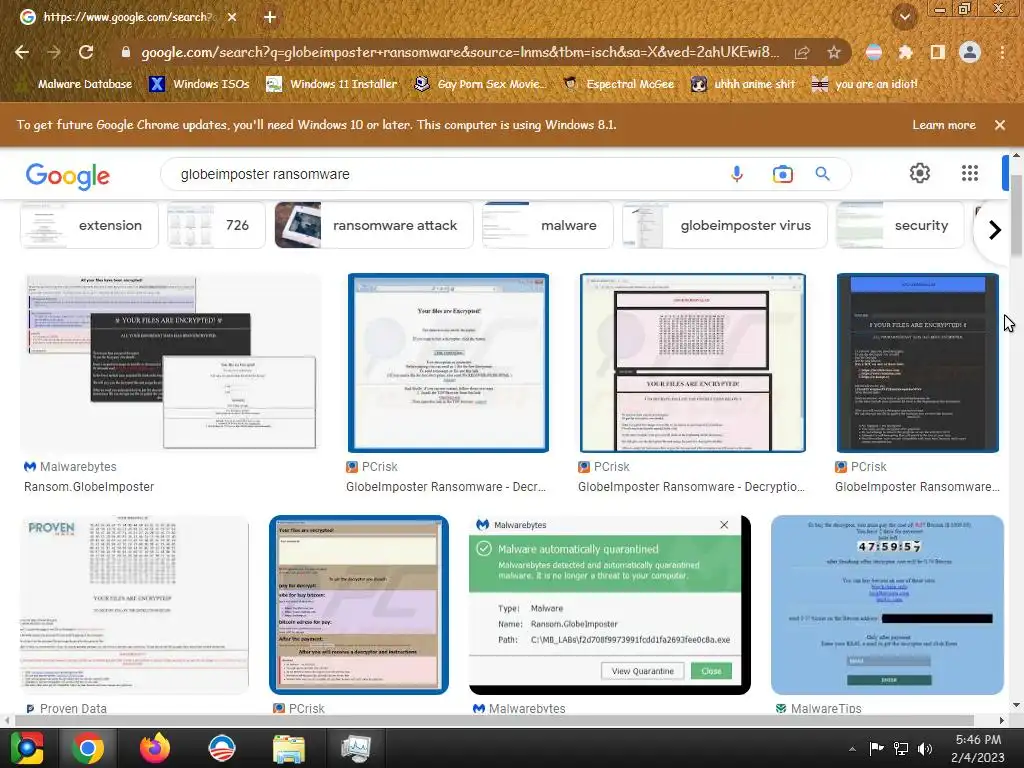The width and height of the screenshot is (1024, 768).
Task: Open PCrisk Your files are Encrypted thumbnail
Action: [448, 362]
